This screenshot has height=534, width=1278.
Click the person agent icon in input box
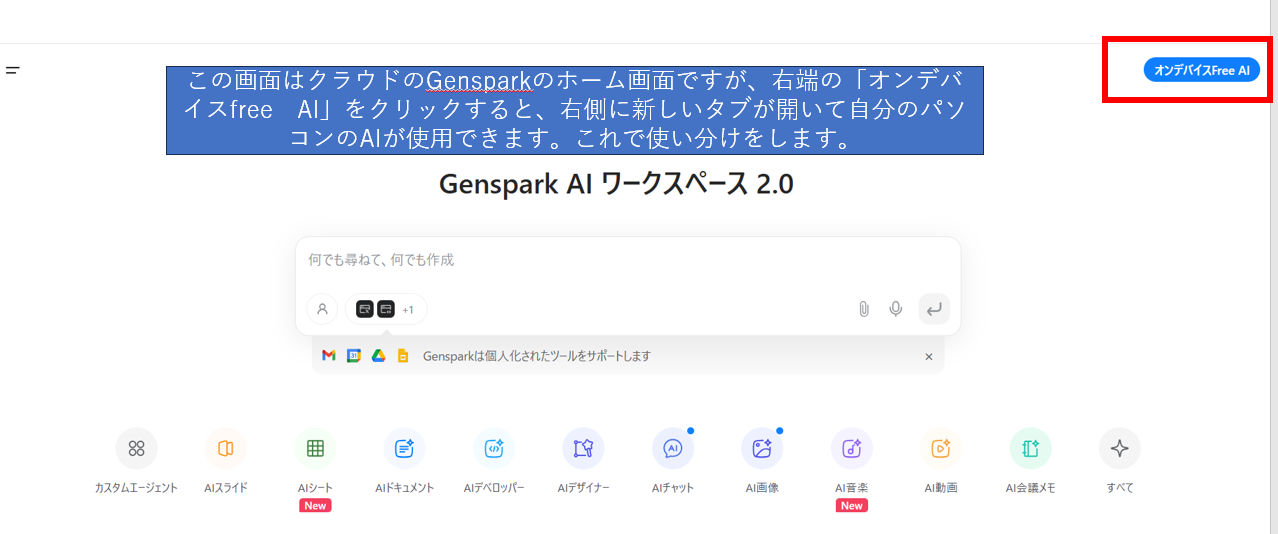coord(322,310)
